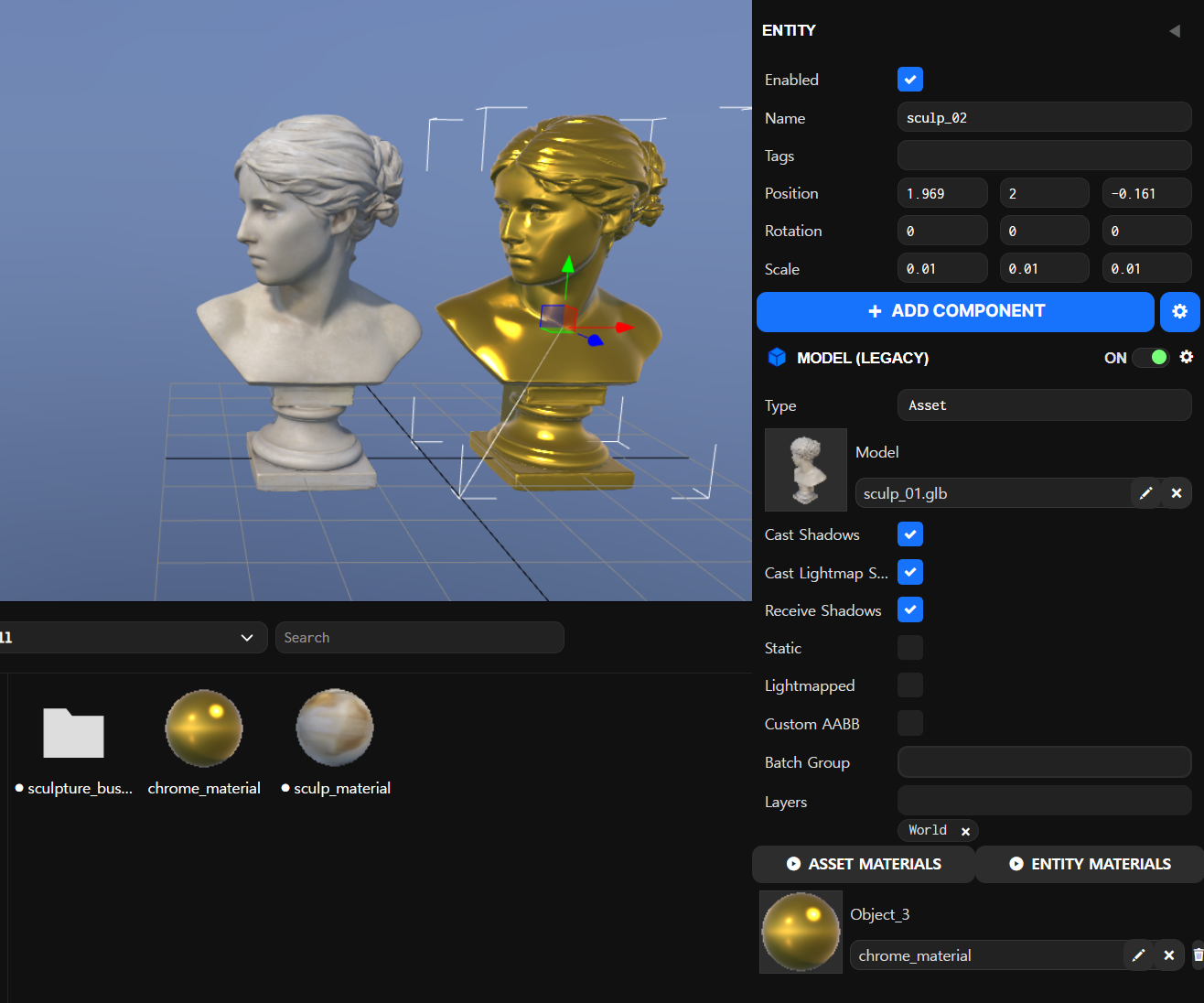Disable Cast Shadows checkbox
This screenshot has width=1204, height=1003.
909,534
